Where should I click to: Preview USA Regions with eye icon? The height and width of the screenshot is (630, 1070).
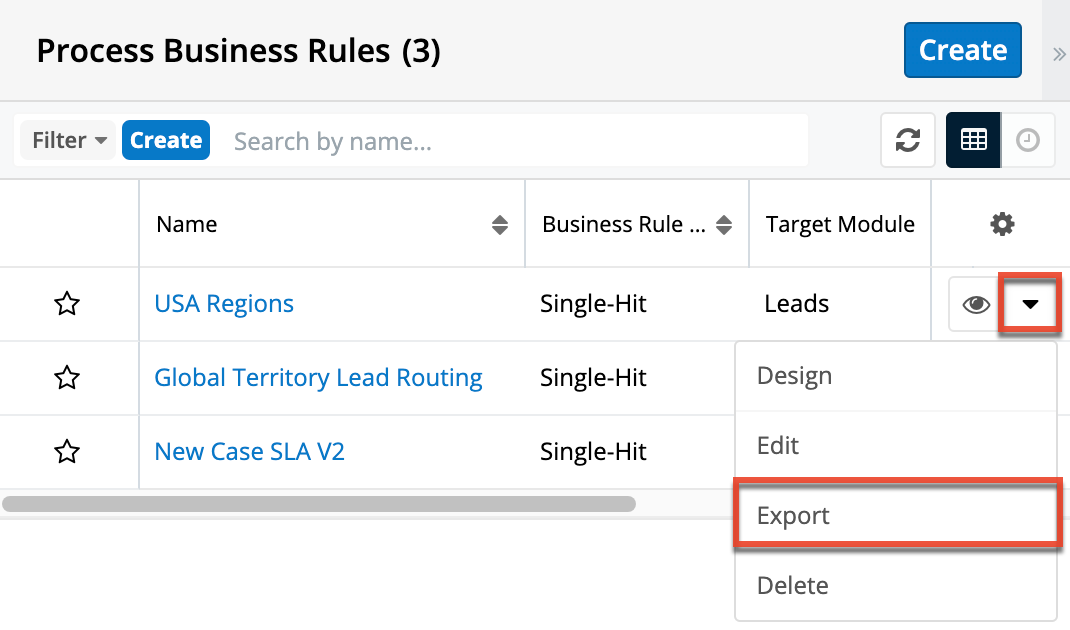pyautogui.click(x=975, y=305)
